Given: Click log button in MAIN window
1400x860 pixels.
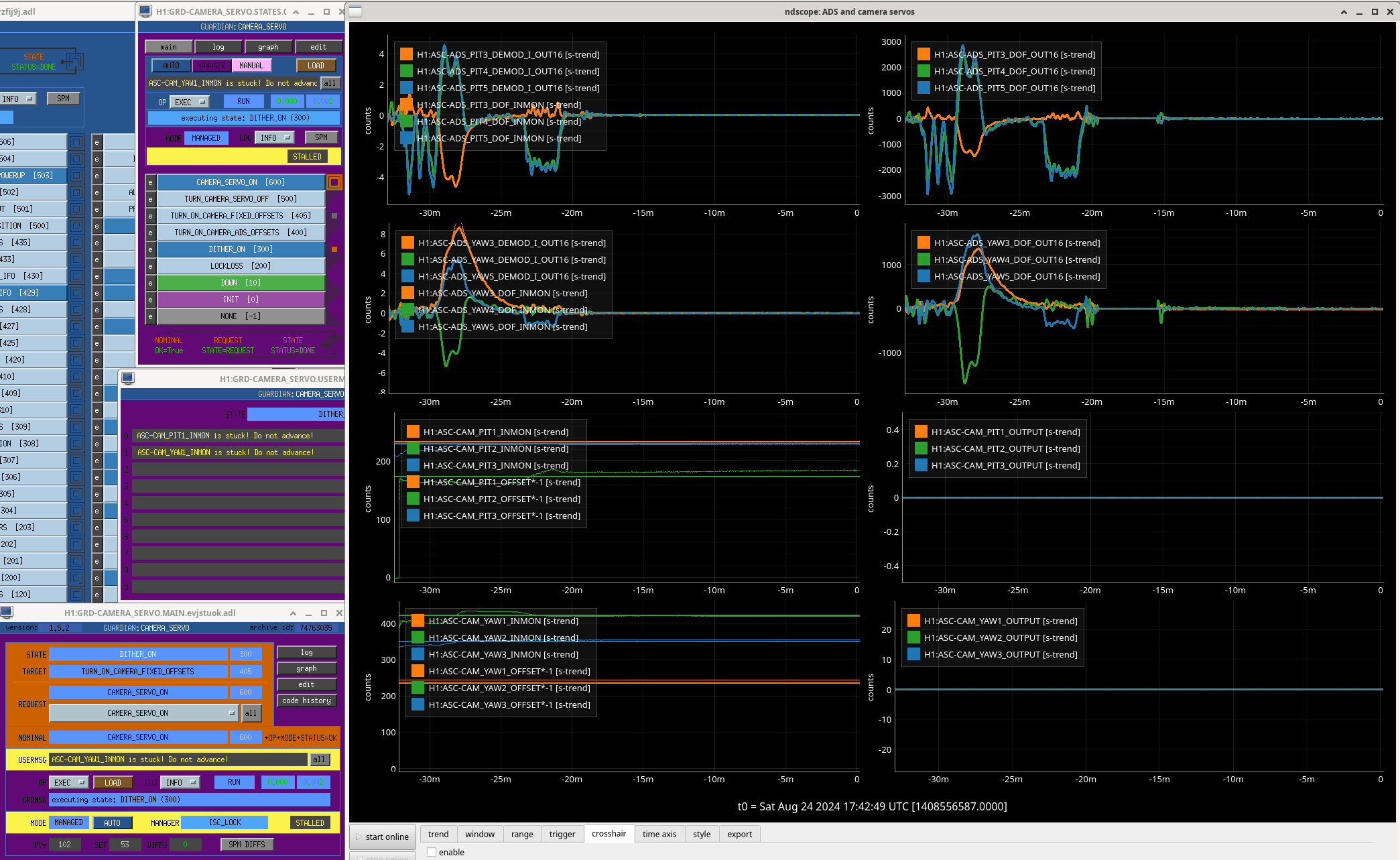Looking at the screenshot, I should coord(306,652).
